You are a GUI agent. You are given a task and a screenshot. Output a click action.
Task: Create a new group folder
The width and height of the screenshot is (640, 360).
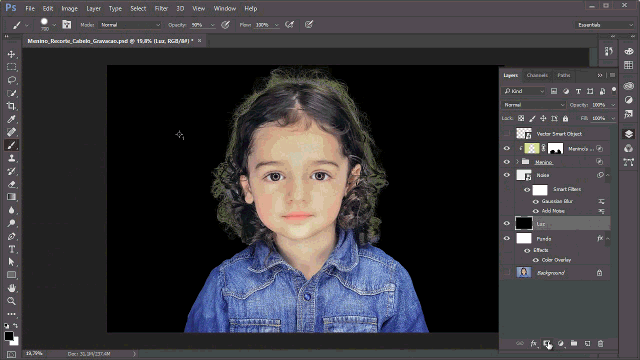[574, 344]
